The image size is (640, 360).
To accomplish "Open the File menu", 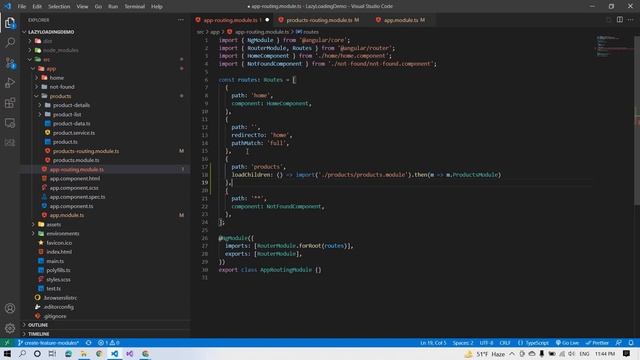I will (22, 7).
